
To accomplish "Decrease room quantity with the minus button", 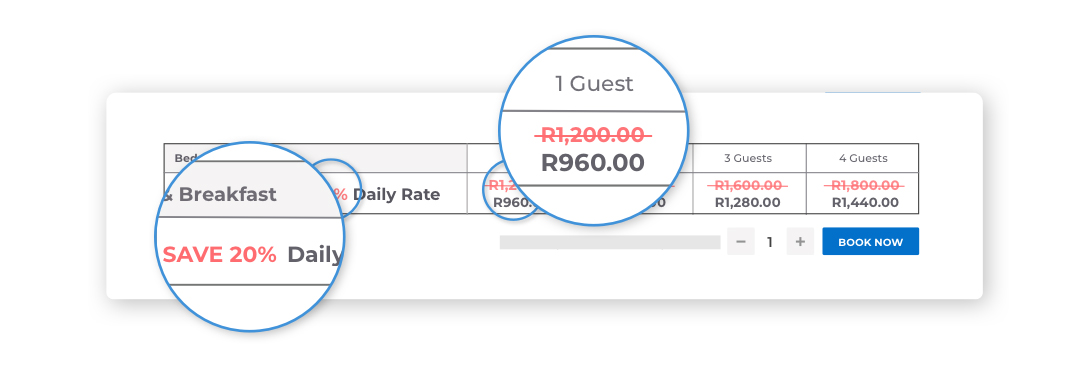I will pyautogui.click(x=741, y=242).
